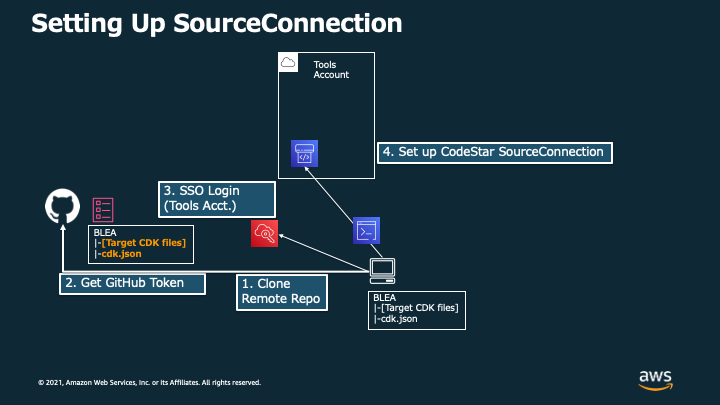The image size is (720, 405).
Task: Select the red SSO cloud search icon
Action: point(264,233)
